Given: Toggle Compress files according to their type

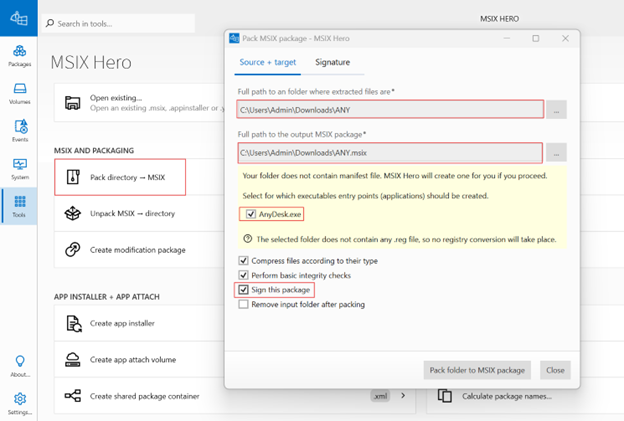Looking at the screenshot, I should point(243,261).
